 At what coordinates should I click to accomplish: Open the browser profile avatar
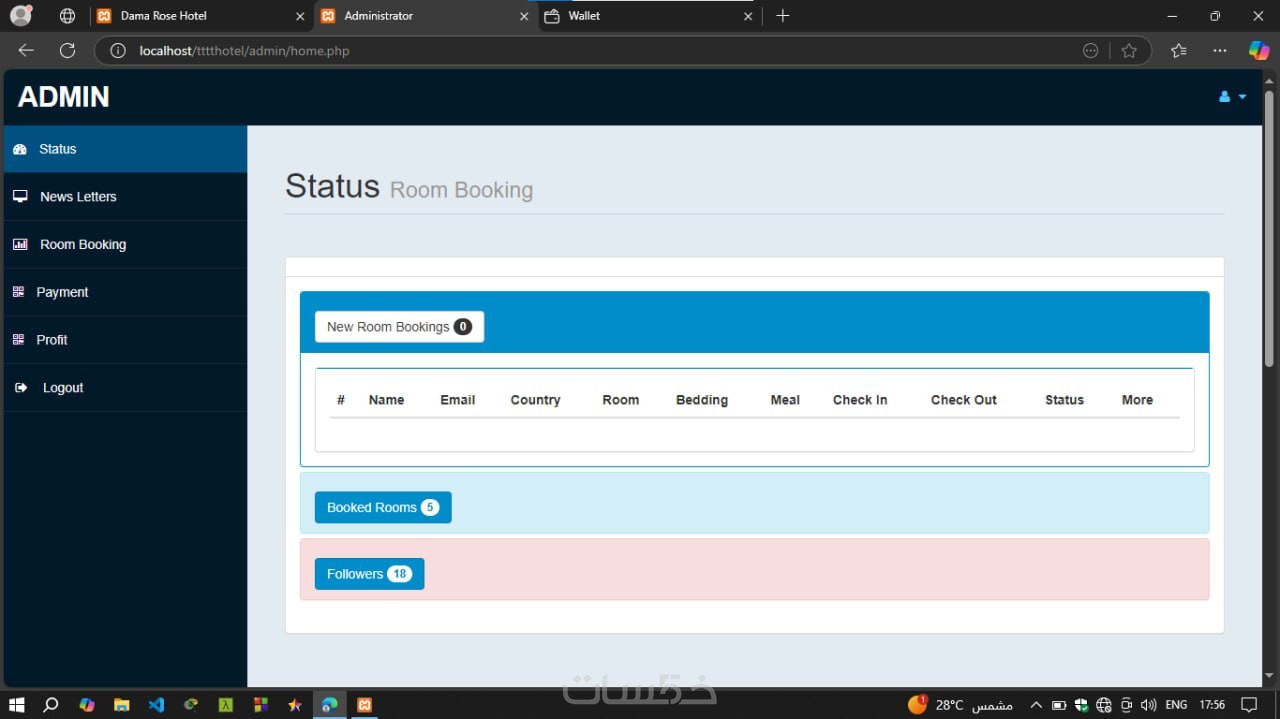pyautogui.click(x=21, y=16)
